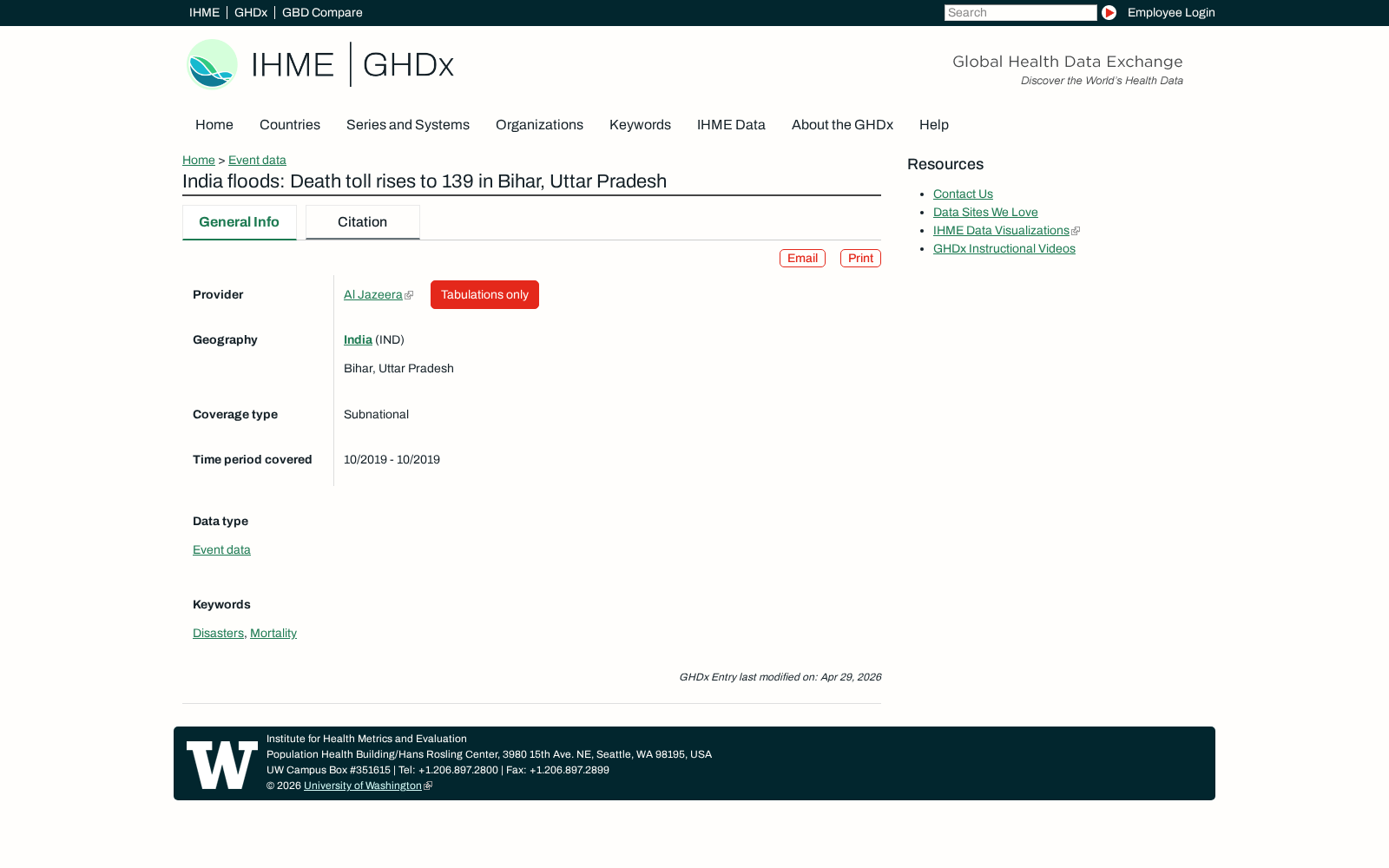Open the India geography link
Image resolution: width=1389 pixels, height=868 pixels.
358,340
